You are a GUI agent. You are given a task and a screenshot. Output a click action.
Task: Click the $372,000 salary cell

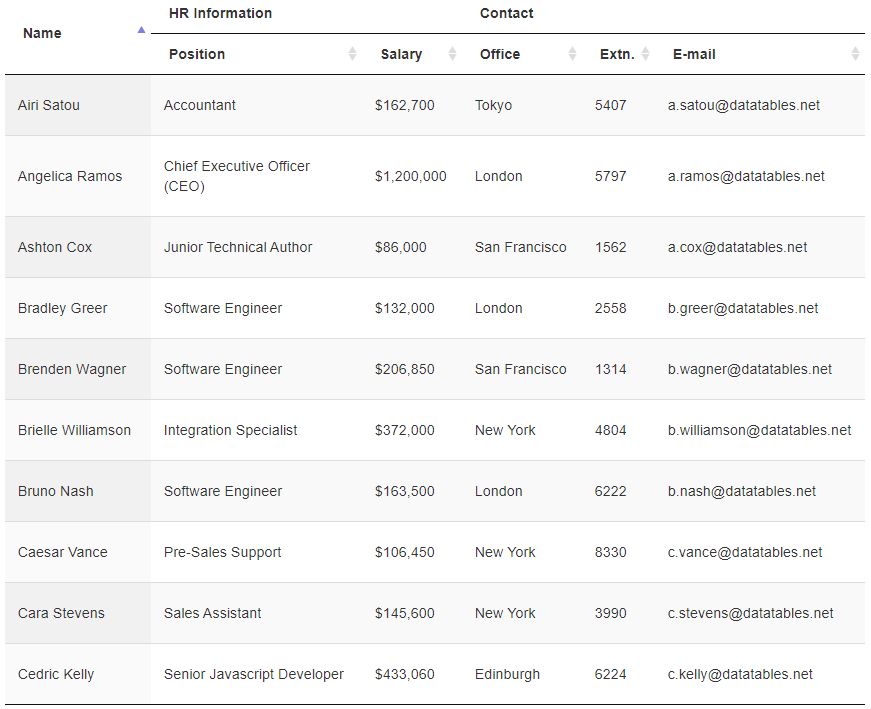pos(405,430)
